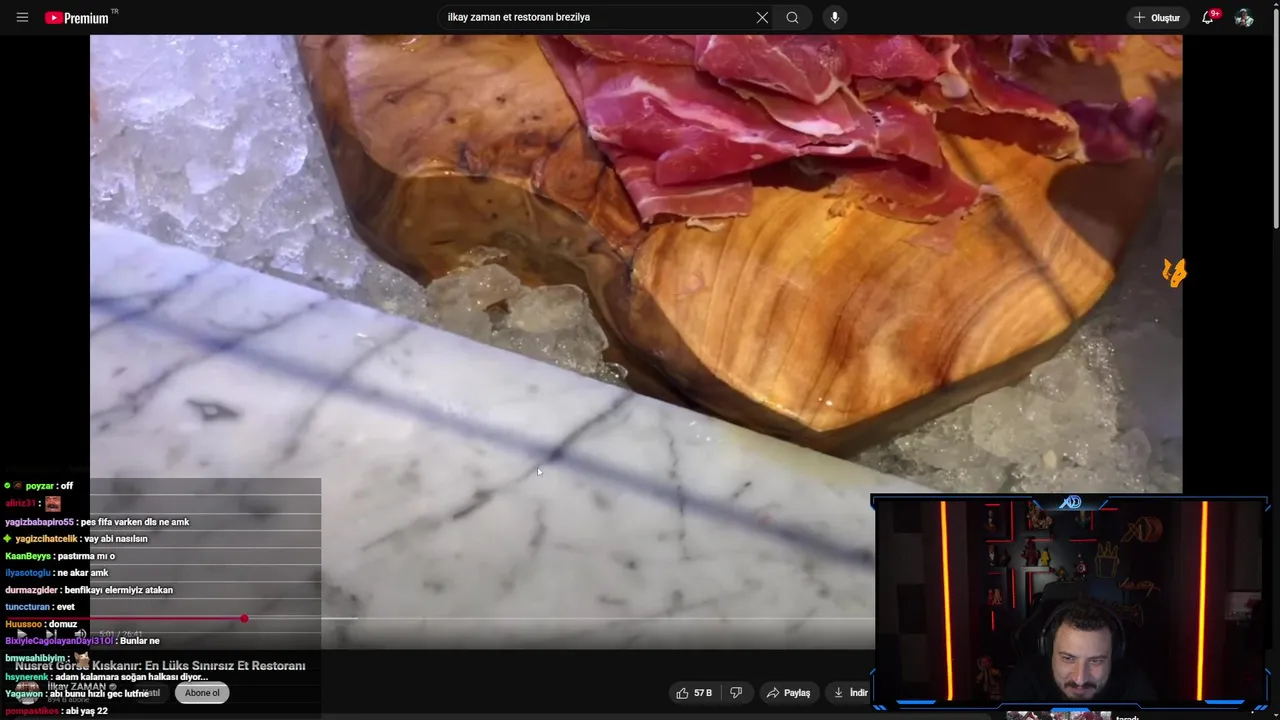The image size is (1280, 720).
Task: Click the page vertical scrollbar thumb
Action: [1274, 120]
